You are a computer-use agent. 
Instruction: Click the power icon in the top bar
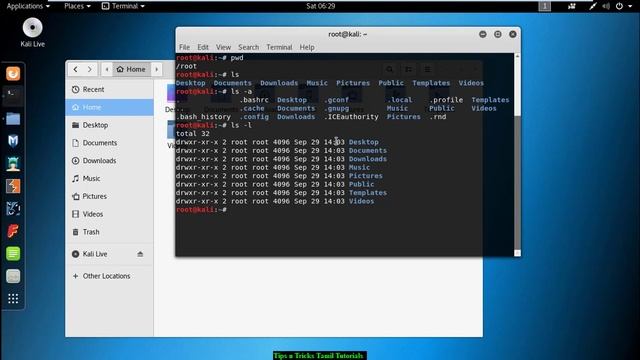619,6
